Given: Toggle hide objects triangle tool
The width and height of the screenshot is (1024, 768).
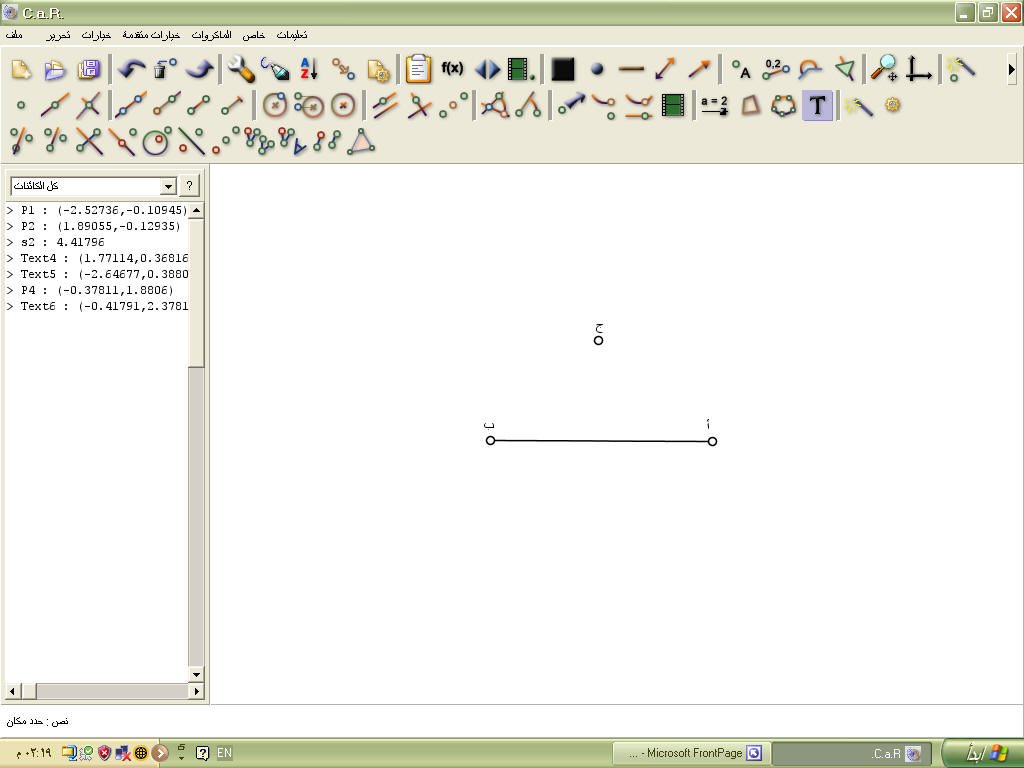Looking at the screenshot, I should pos(844,69).
